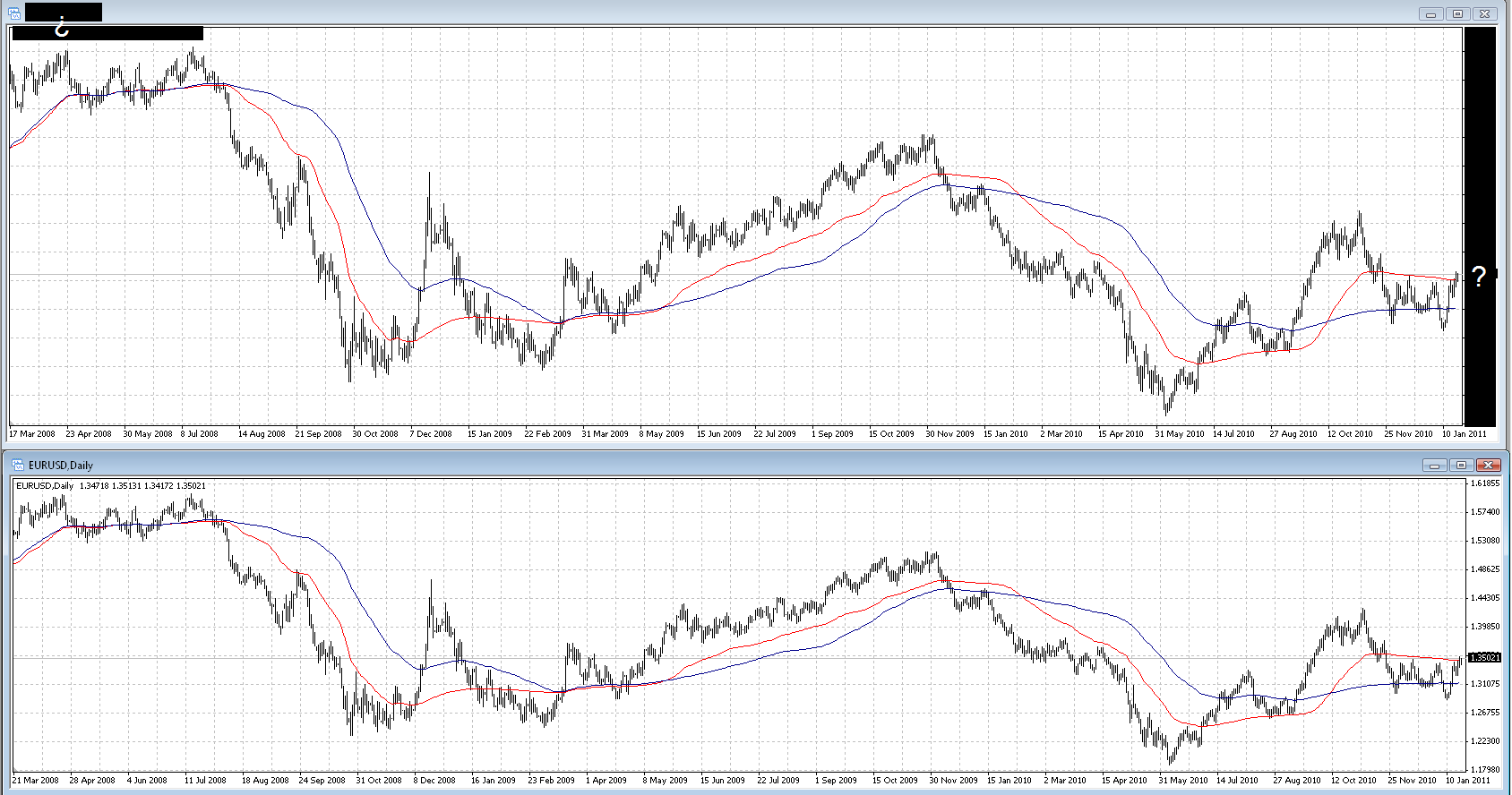Screen dimensions: 1512x795
Task: Restore the untitled upper chart window
Action: pyautogui.click(x=1457, y=13)
